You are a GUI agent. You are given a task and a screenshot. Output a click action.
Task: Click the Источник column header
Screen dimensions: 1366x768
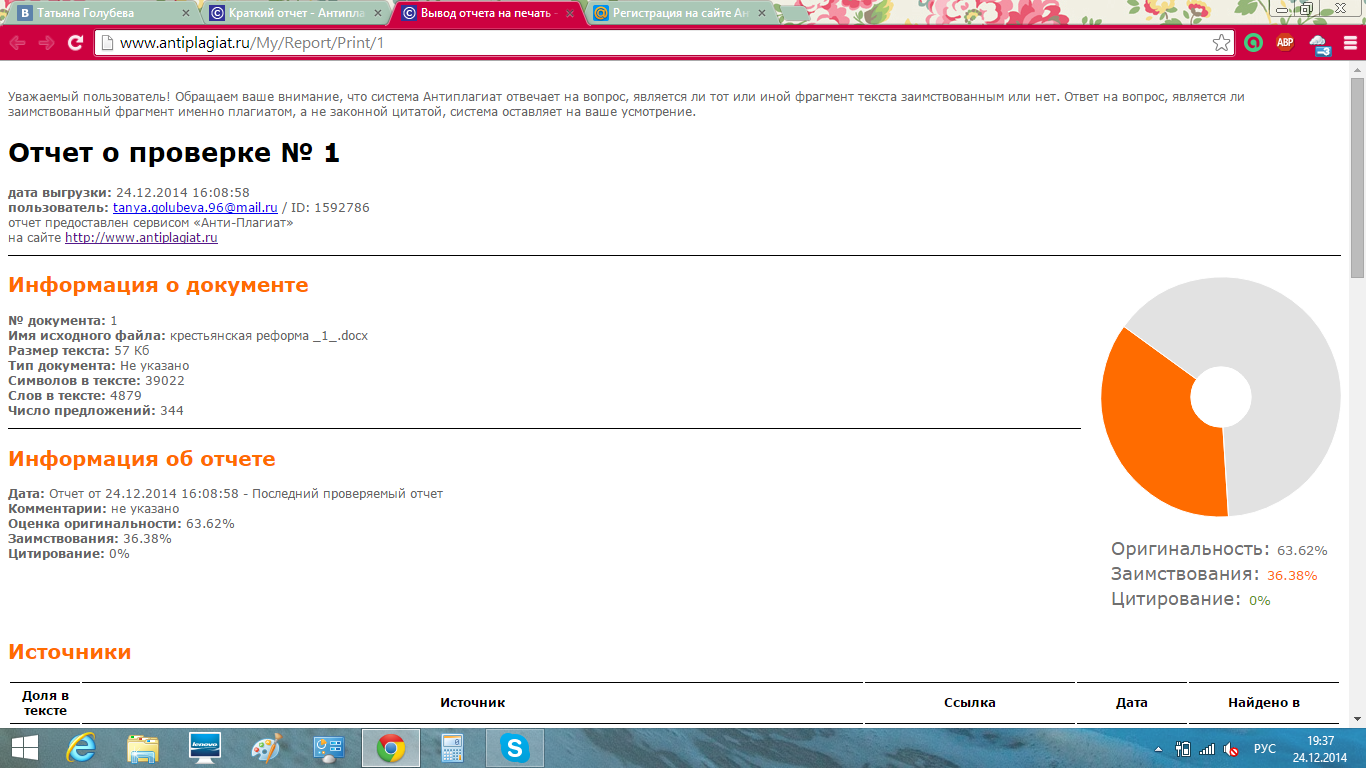(473, 703)
